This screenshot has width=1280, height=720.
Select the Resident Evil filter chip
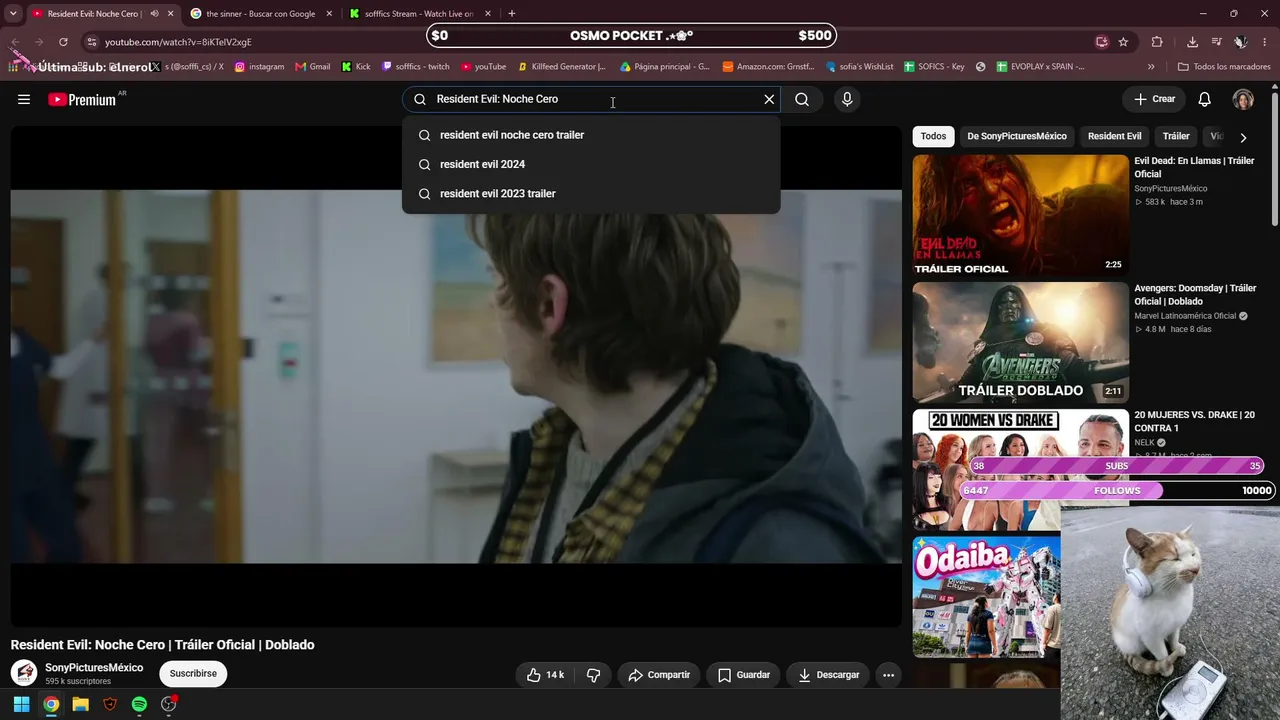click(x=1114, y=136)
